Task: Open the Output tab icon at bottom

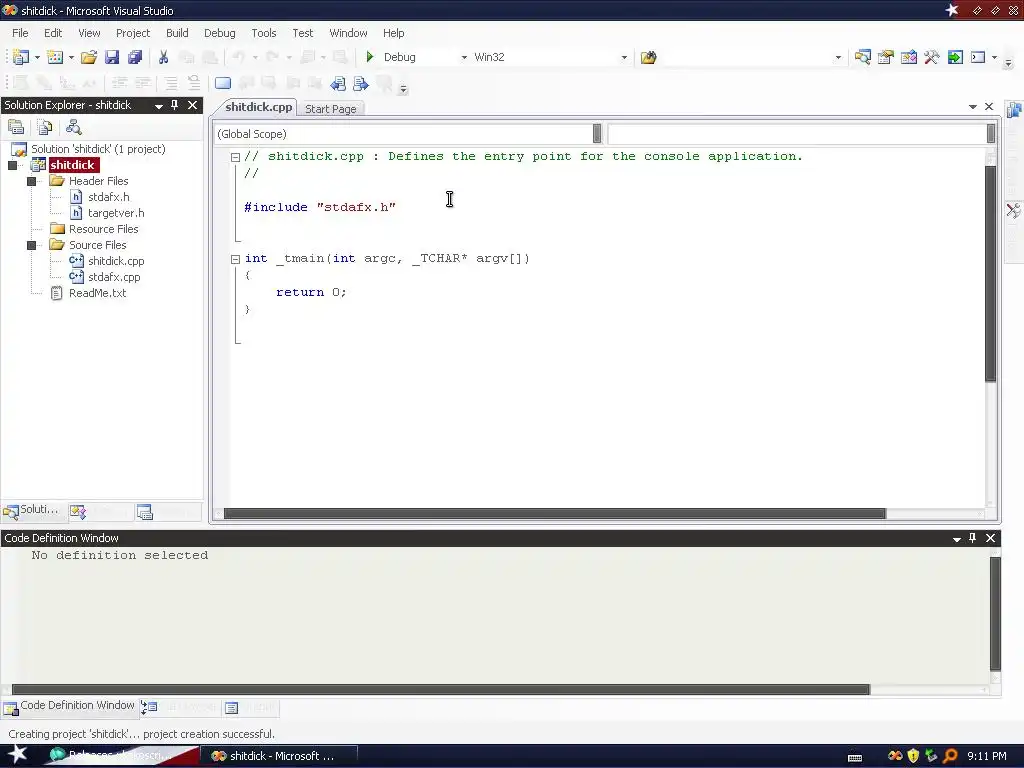Action: 232,707
